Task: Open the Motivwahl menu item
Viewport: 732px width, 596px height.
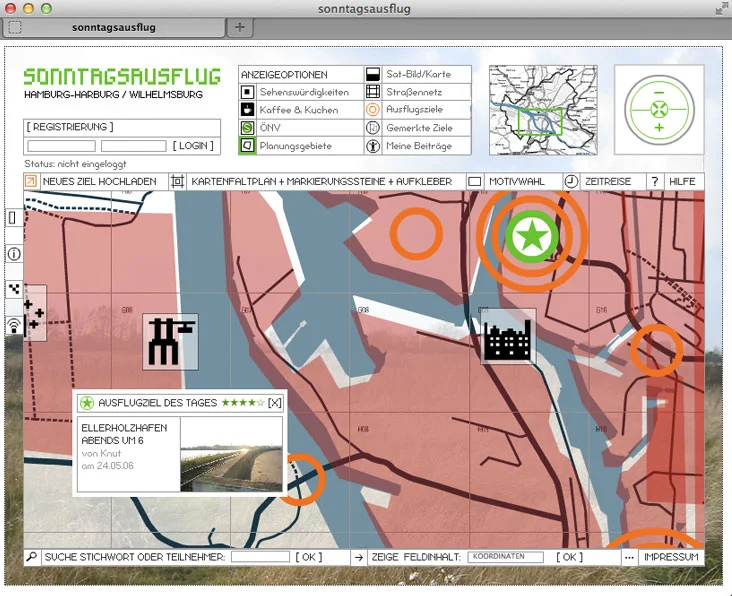Action: point(517,182)
